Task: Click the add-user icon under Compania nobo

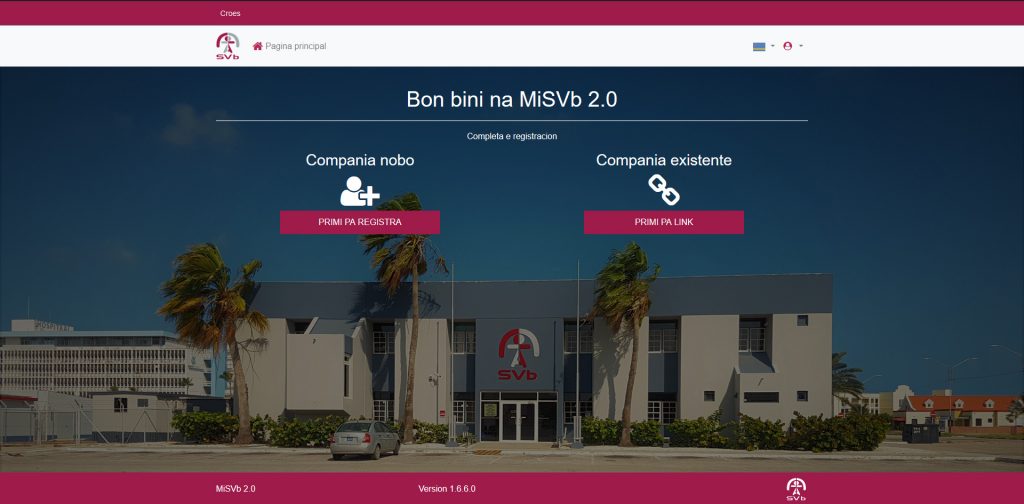Action: 360,191
